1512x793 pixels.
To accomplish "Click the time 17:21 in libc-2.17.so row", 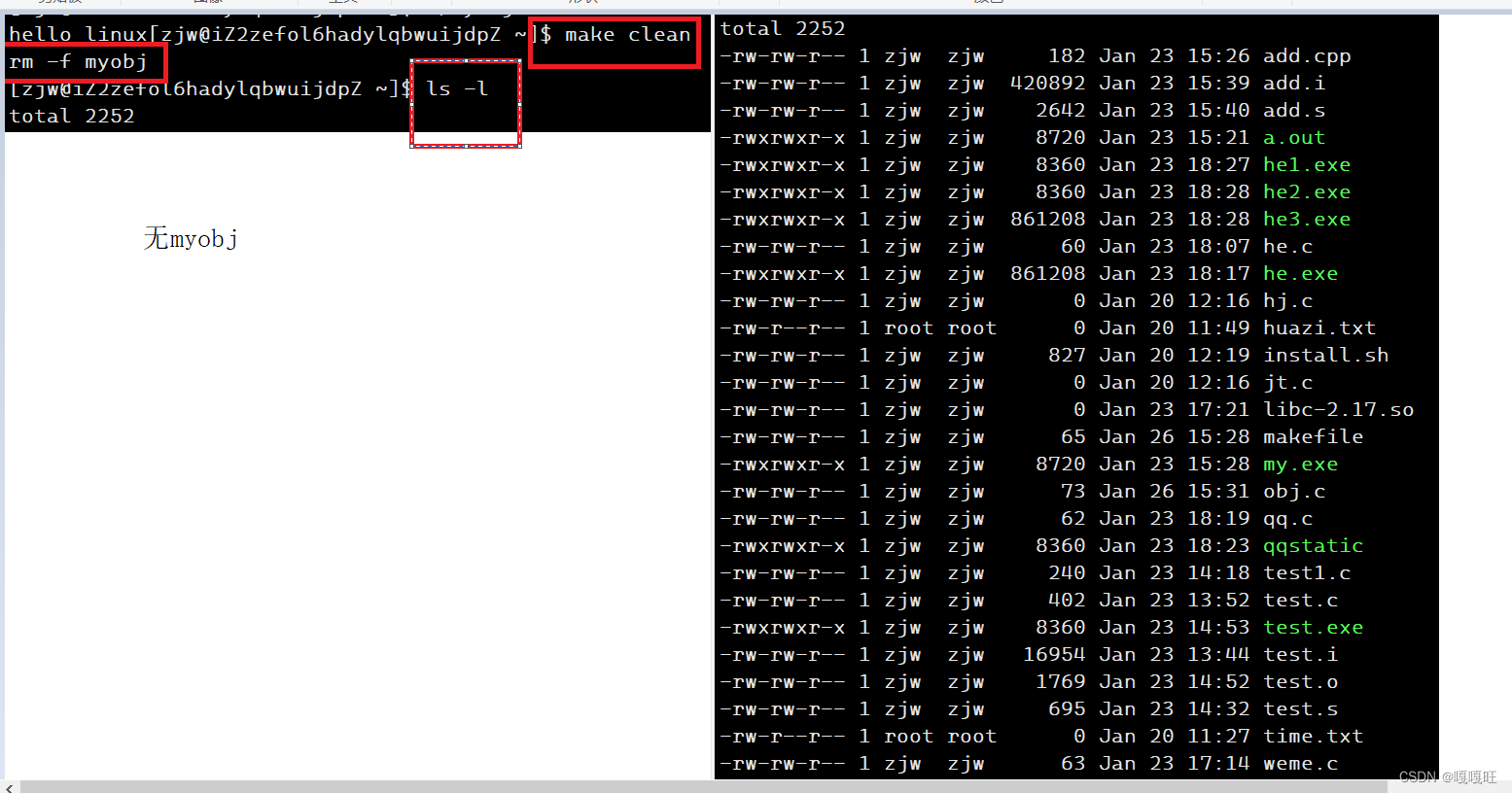I will pyautogui.click(x=1218, y=410).
